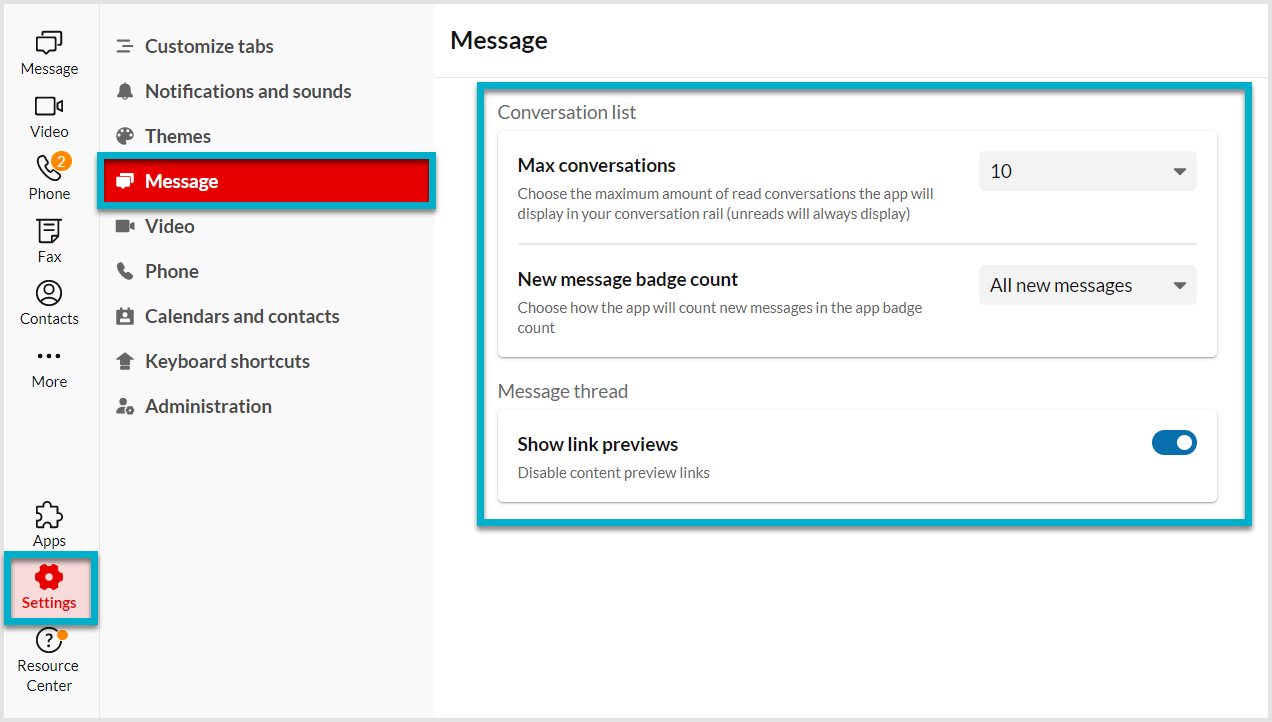The width and height of the screenshot is (1272, 722).
Task: Open the All new messages dropdown
Action: coord(1088,285)
